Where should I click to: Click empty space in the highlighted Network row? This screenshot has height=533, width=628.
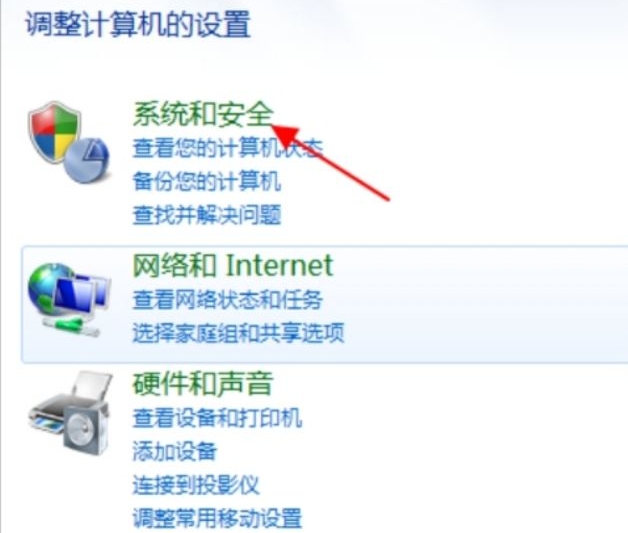point(481,305)
